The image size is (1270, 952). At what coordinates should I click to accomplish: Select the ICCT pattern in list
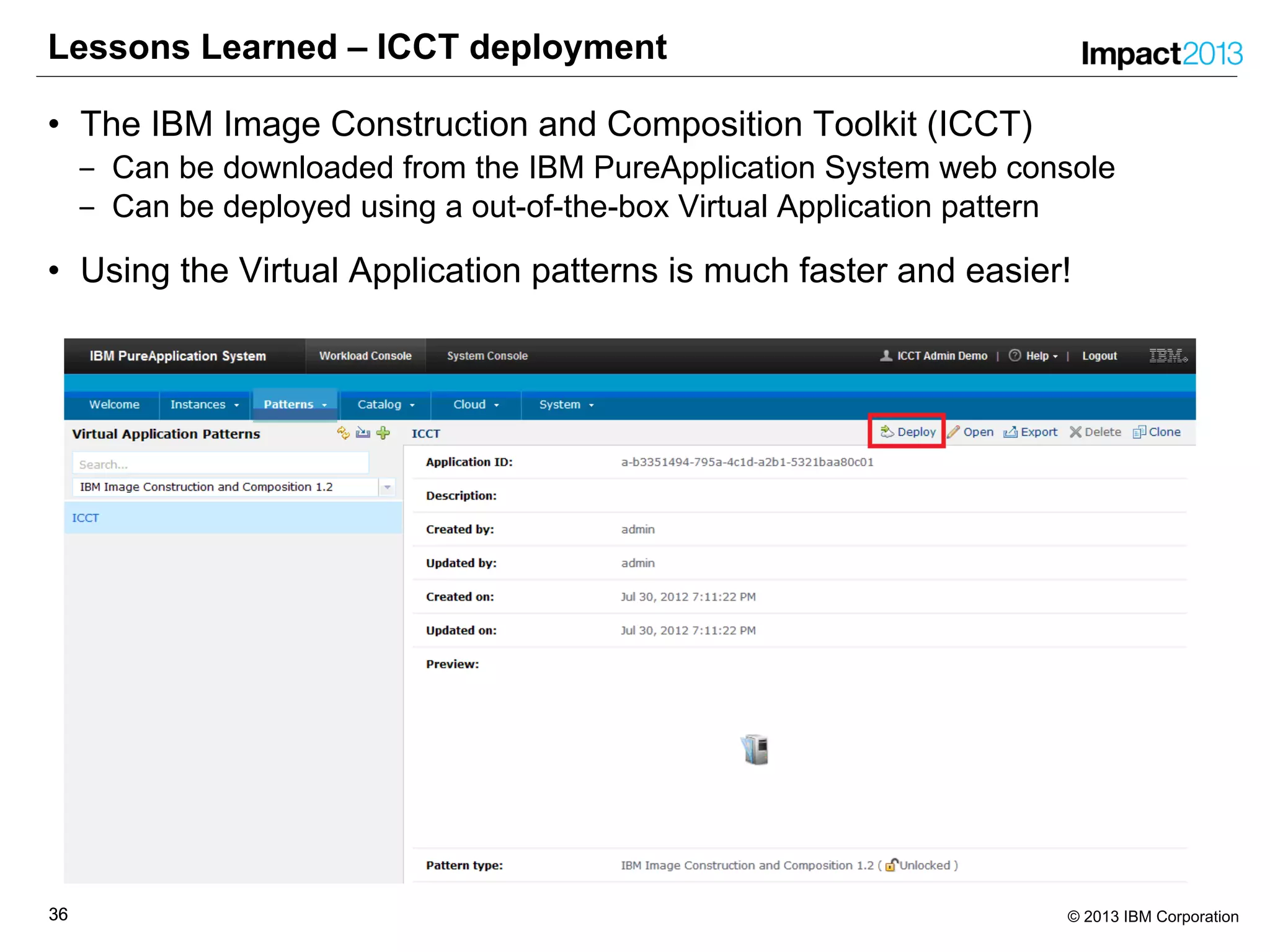pyautogui.click(x=233, y=518)
